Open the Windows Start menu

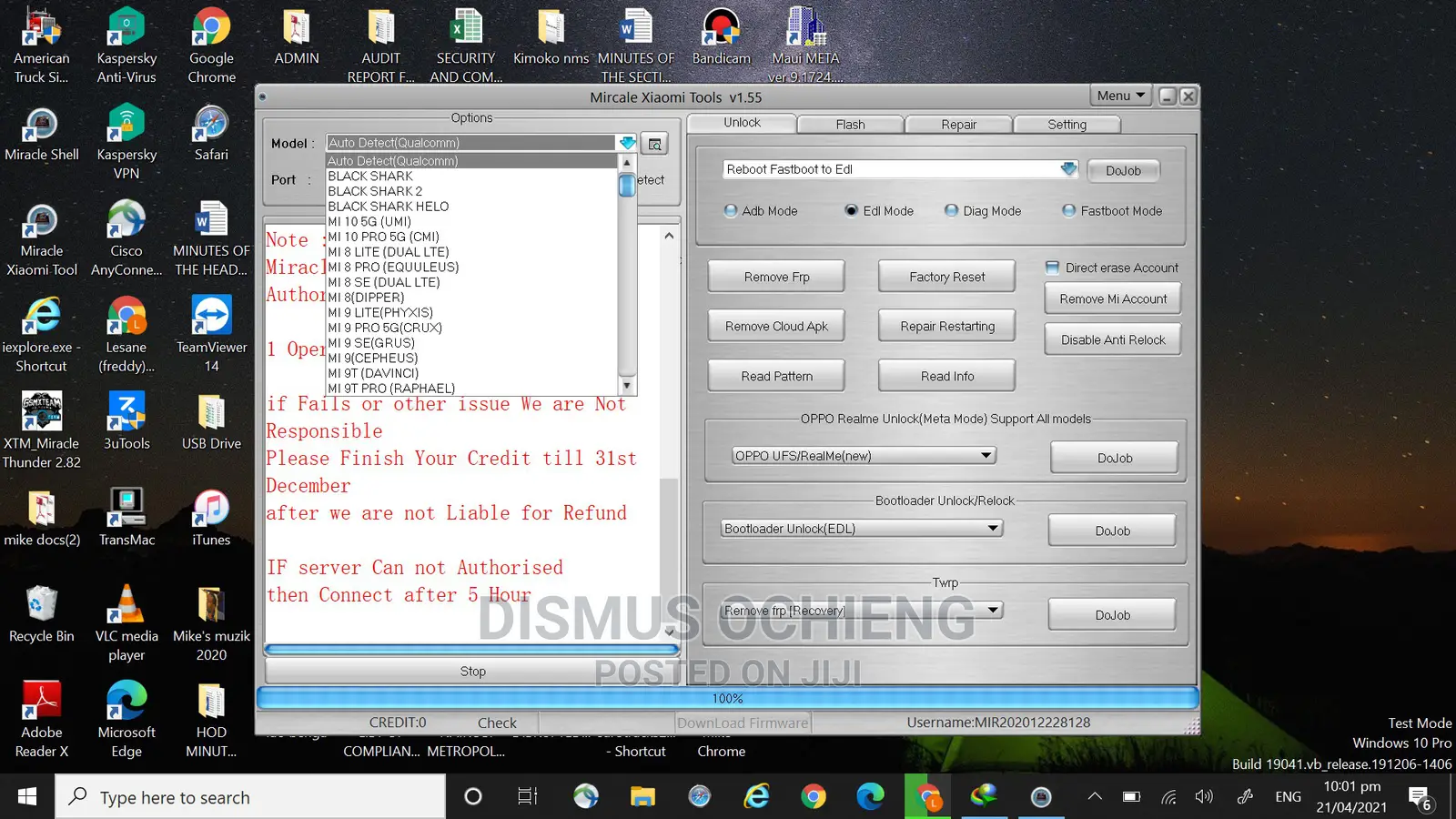coord(27,797)
